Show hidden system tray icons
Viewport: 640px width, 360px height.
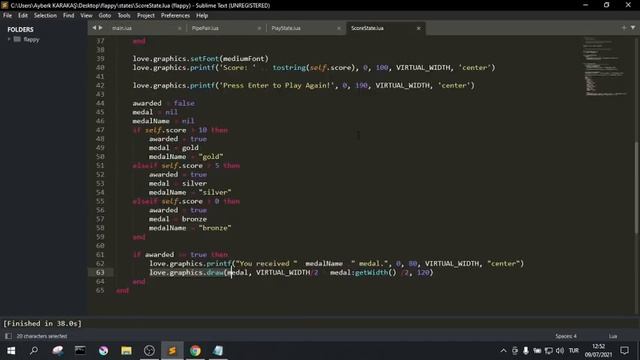point(503,351)
